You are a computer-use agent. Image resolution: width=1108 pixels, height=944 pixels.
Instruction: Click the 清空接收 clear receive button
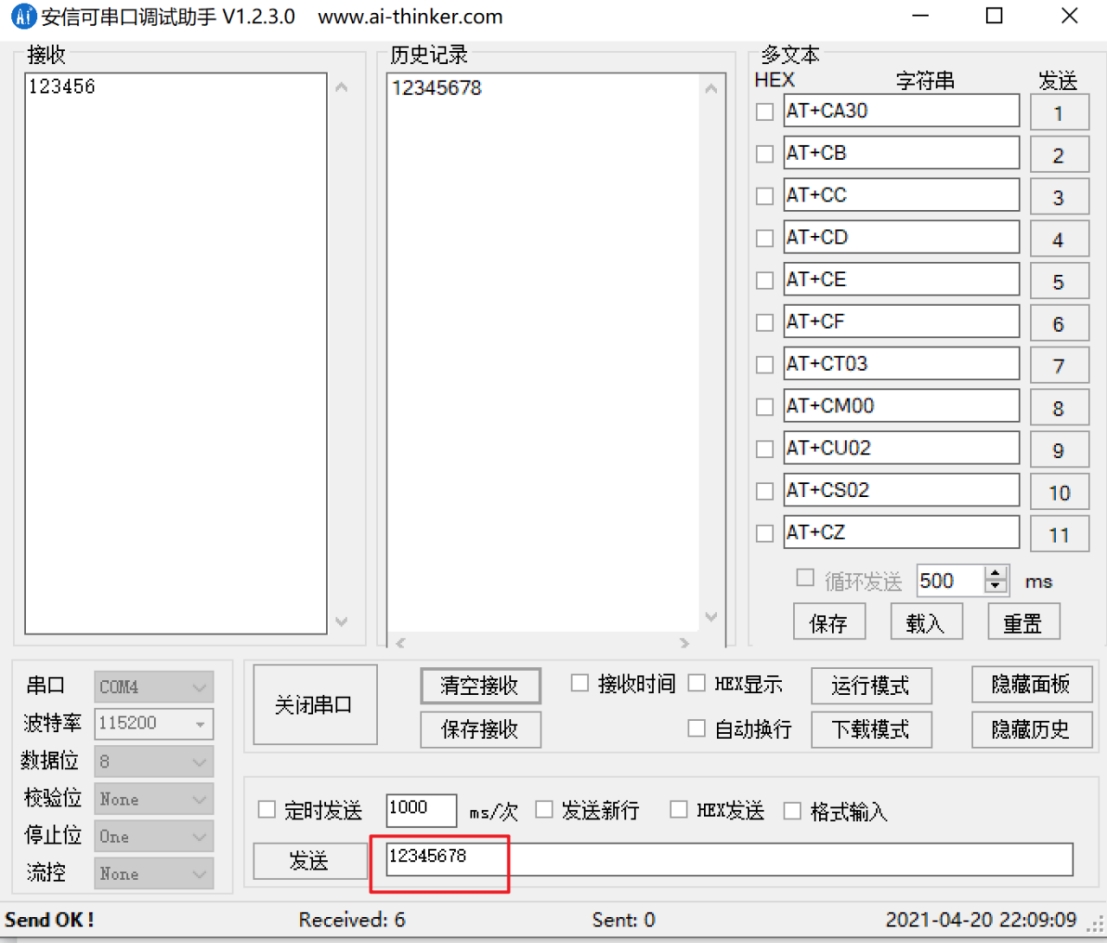tap(480, 686)
